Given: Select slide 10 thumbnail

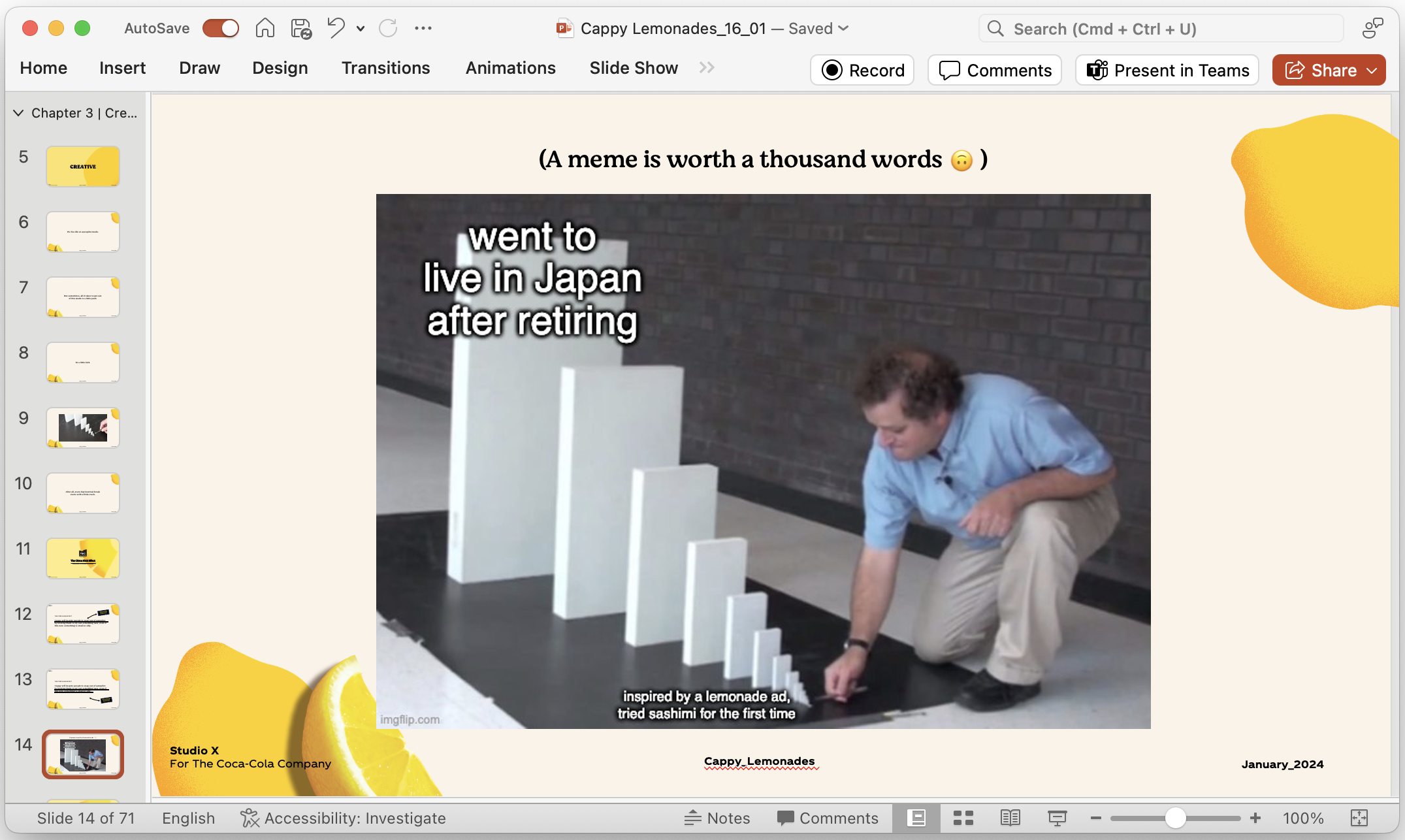Looking at the screenshot, I should 83,493.
